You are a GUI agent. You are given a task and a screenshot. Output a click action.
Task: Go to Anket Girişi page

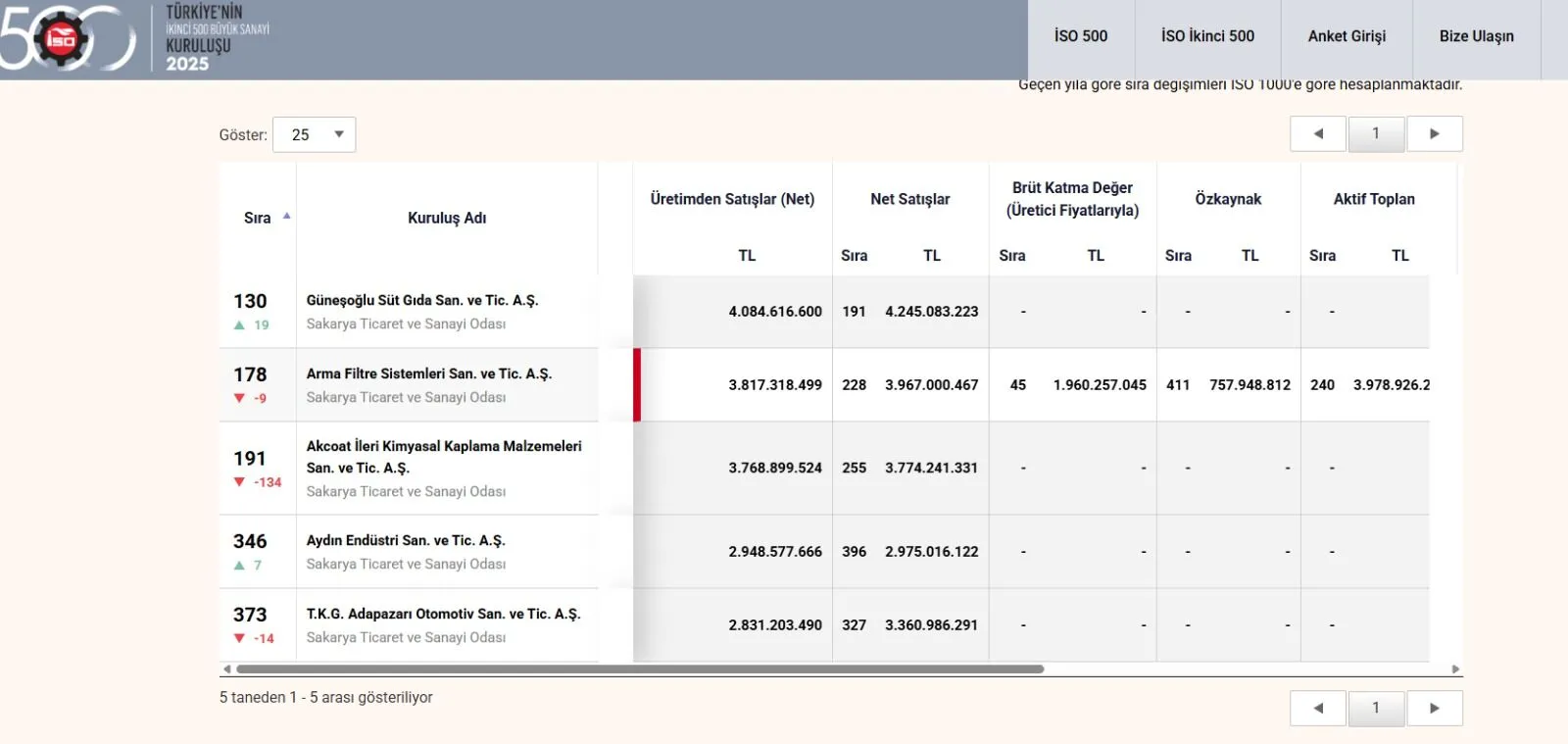coord(1347,36)
